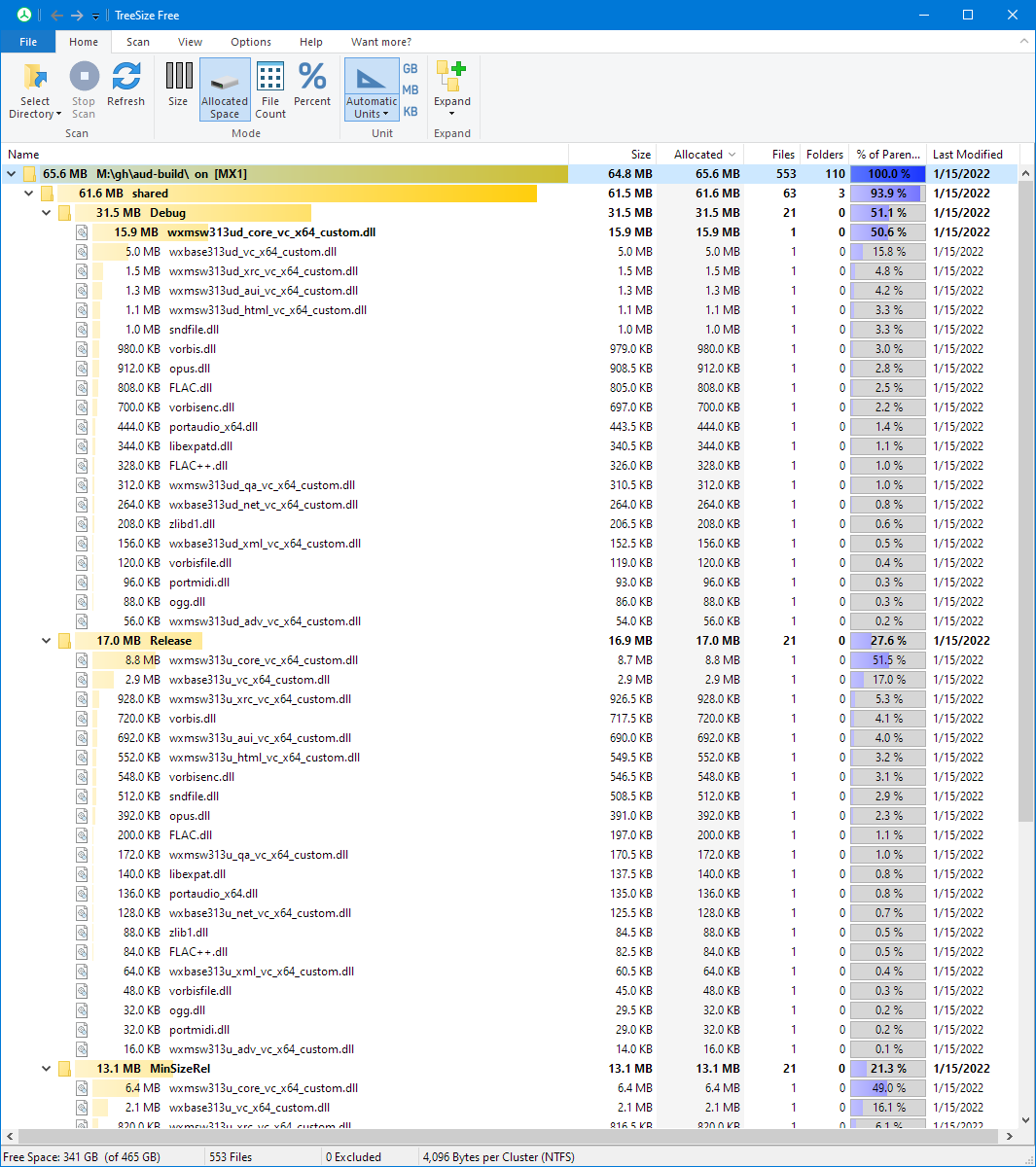Viewport: 1036px width, 1167px height.
Task: Click file icon of zlib1.dll
Action: pyautogui.click(x=82, y=933)
